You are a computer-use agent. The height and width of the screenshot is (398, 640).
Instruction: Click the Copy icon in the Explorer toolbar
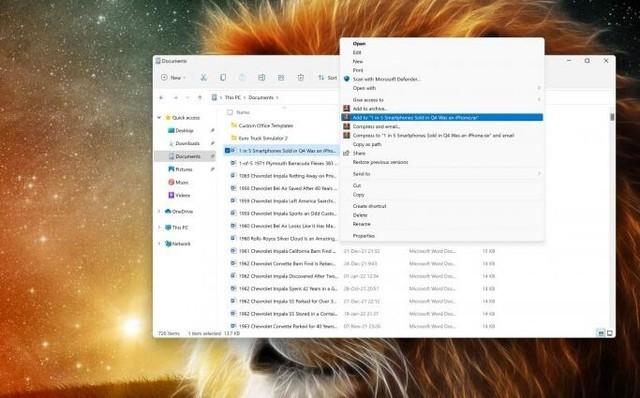click(x=223, y=78)
